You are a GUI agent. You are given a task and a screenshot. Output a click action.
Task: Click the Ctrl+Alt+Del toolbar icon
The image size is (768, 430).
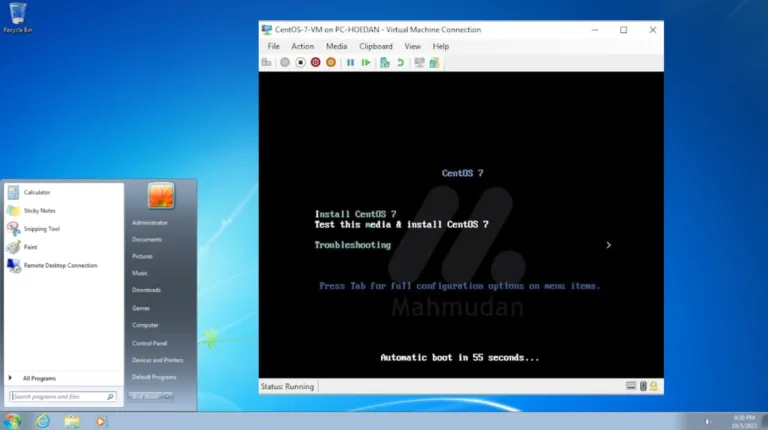(x=266, y=62)
